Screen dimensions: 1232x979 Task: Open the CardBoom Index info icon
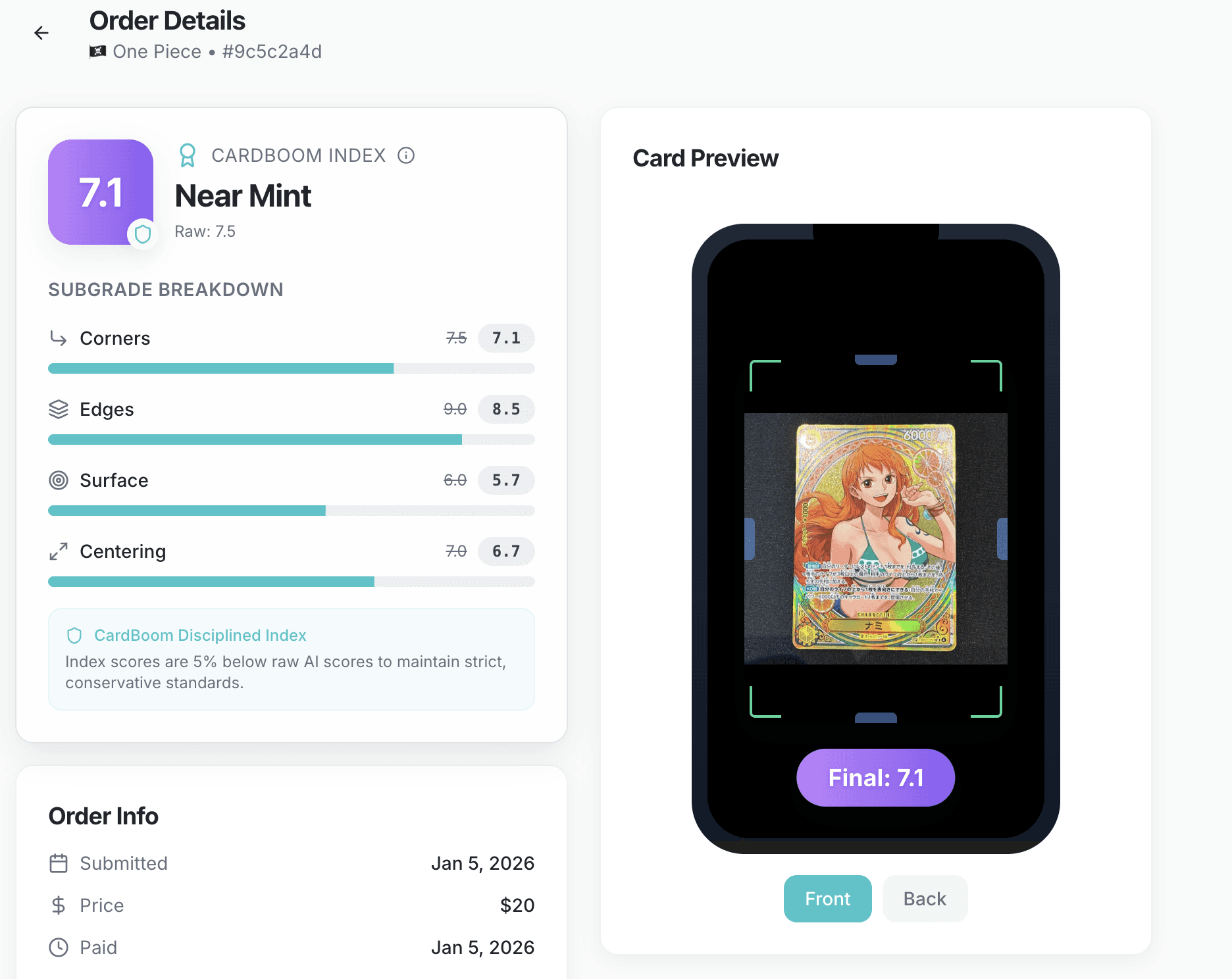[406, 155]
